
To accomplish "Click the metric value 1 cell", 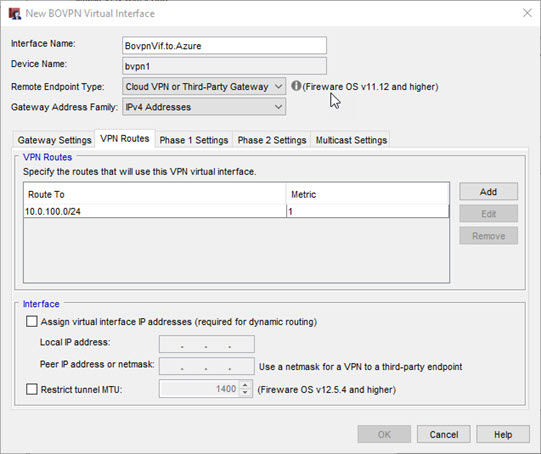I will tap(368, 211).
